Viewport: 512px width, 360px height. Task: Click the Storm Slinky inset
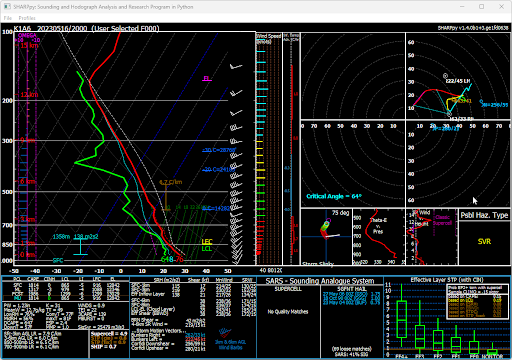coord(326,237)
